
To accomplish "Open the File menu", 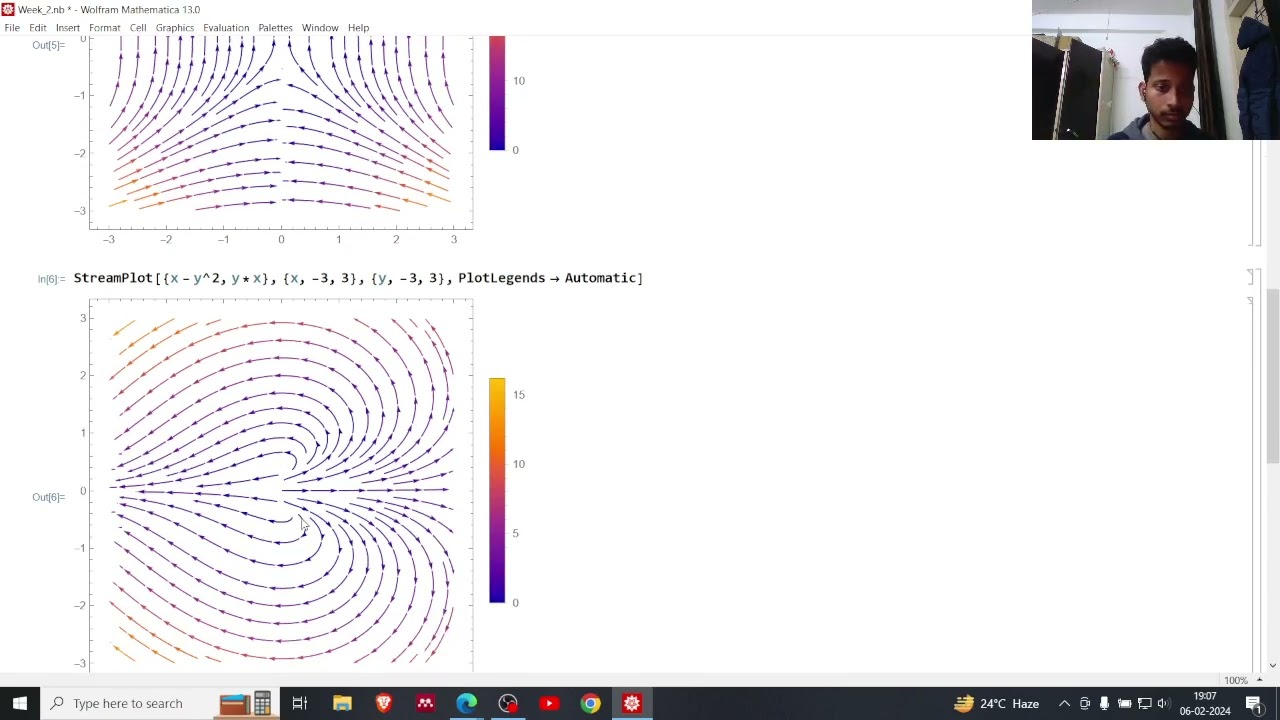I will coord(12,28).
